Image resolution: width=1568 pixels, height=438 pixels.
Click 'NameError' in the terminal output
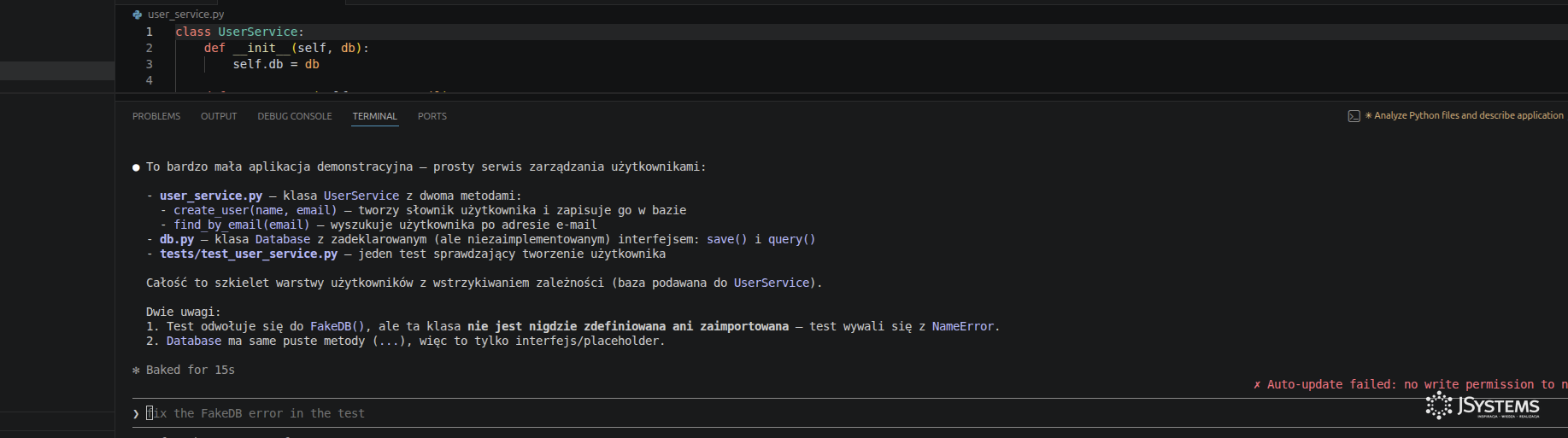(x=963, y=326)
